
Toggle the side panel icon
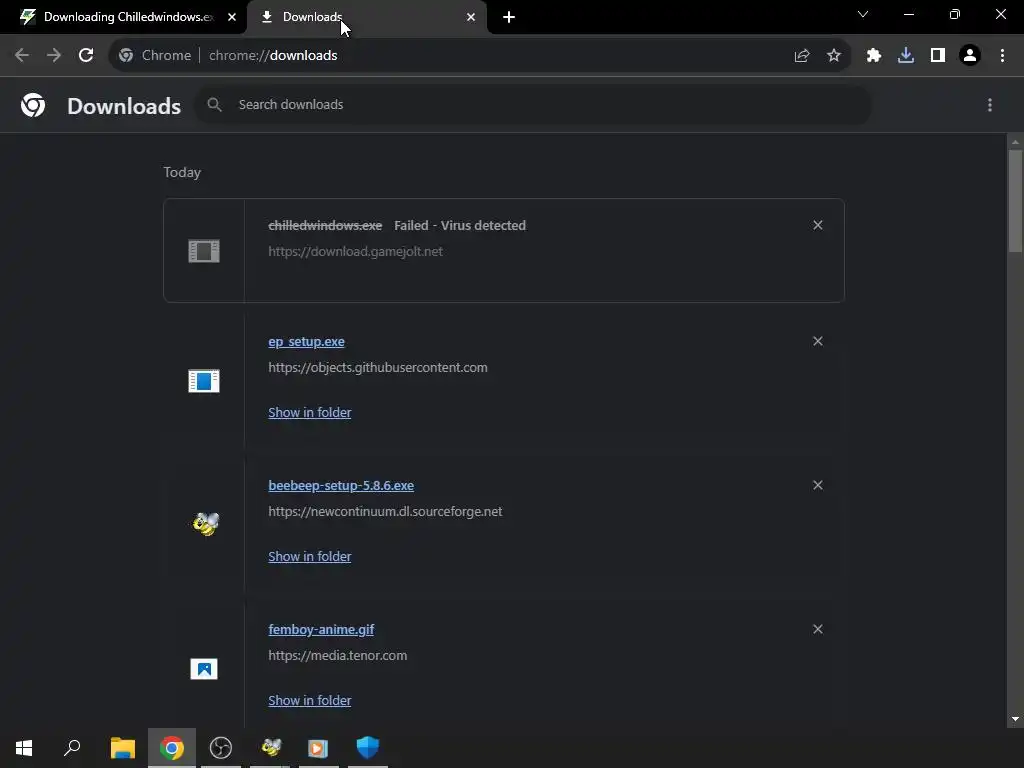point(938,56)
